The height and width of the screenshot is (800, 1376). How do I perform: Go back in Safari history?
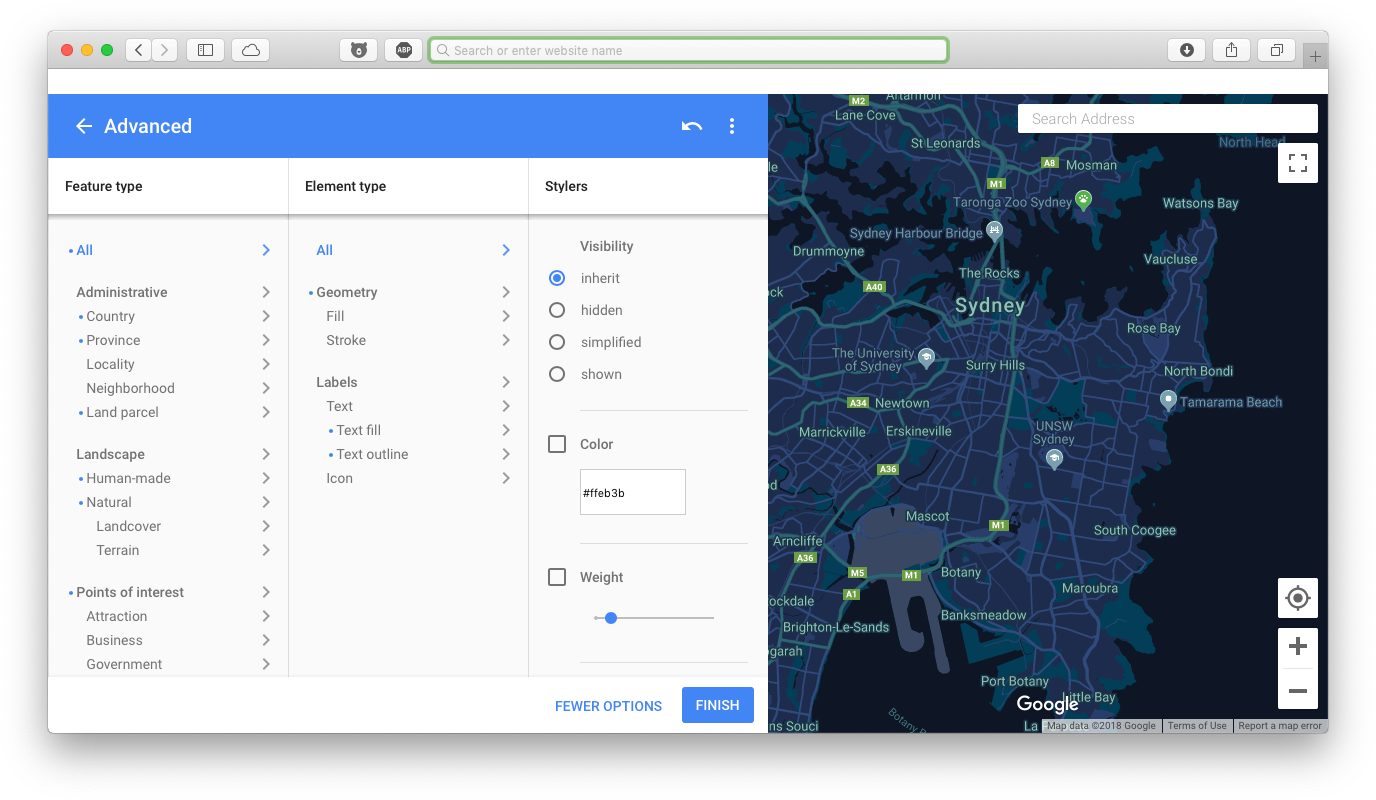click(139, 50)
